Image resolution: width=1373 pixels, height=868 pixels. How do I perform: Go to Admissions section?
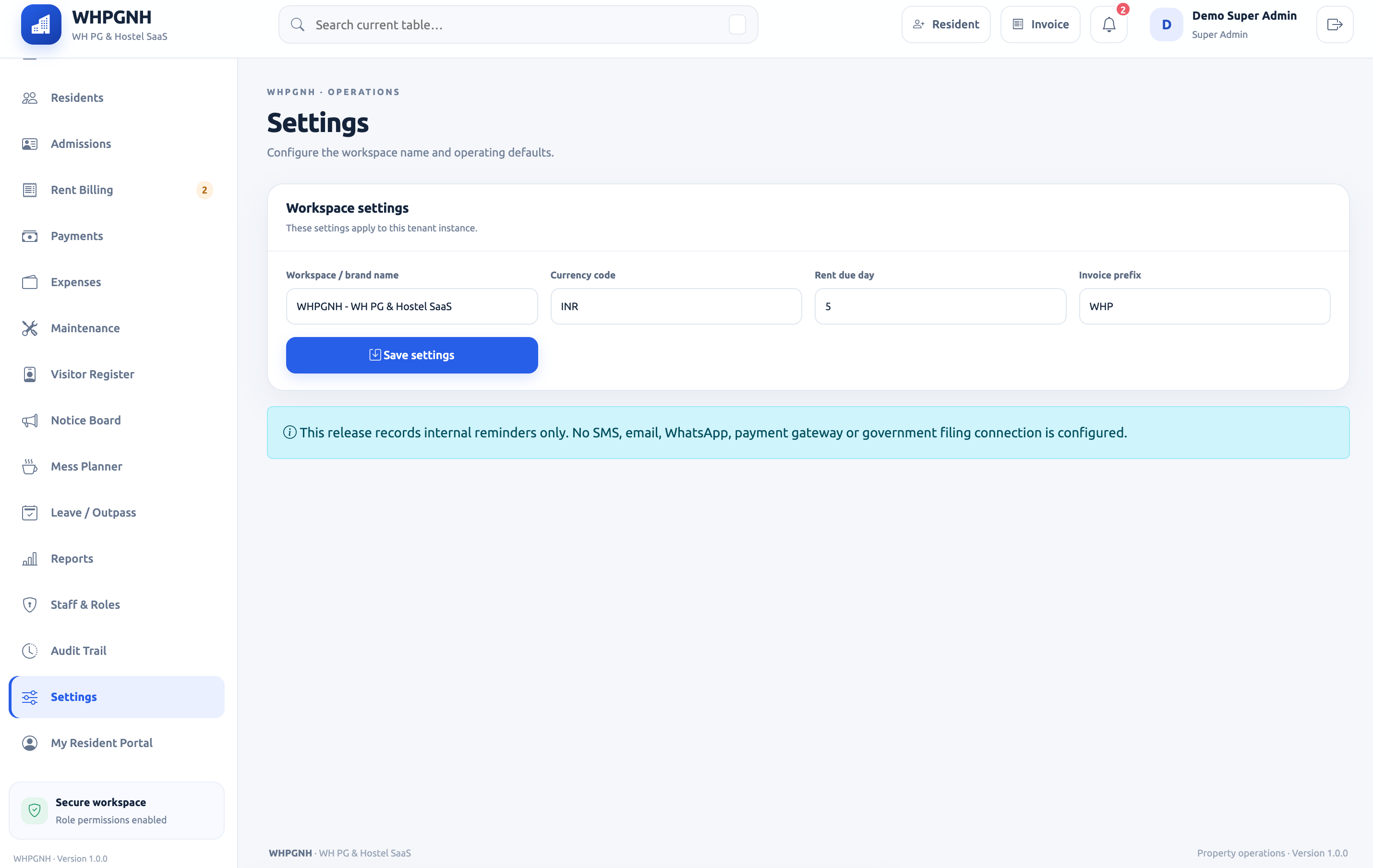117,144
